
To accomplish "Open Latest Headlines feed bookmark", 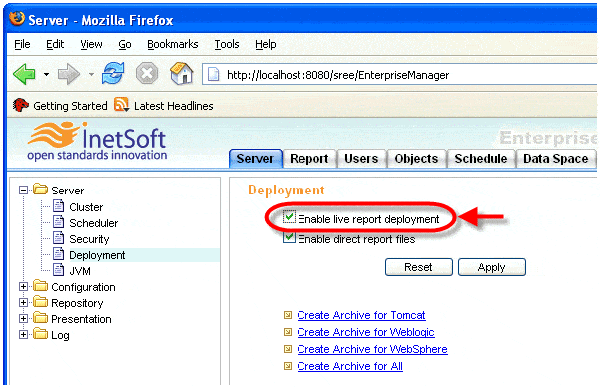I will [164, 105].
